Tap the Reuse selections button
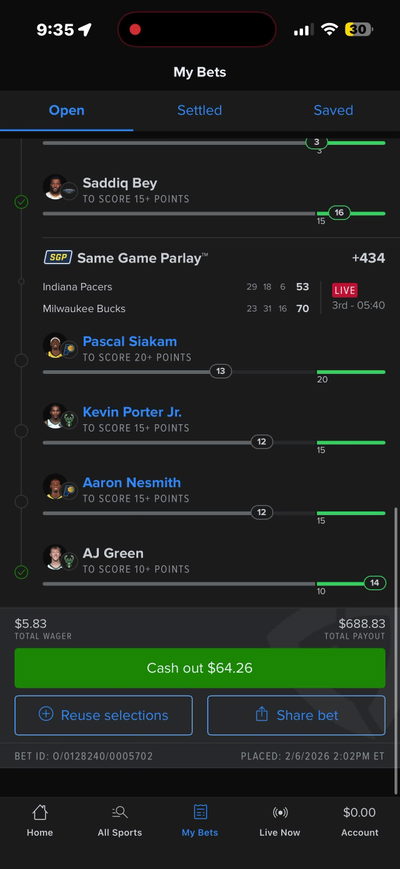Screen dimensions: 400x869 [x=104, y=715]
